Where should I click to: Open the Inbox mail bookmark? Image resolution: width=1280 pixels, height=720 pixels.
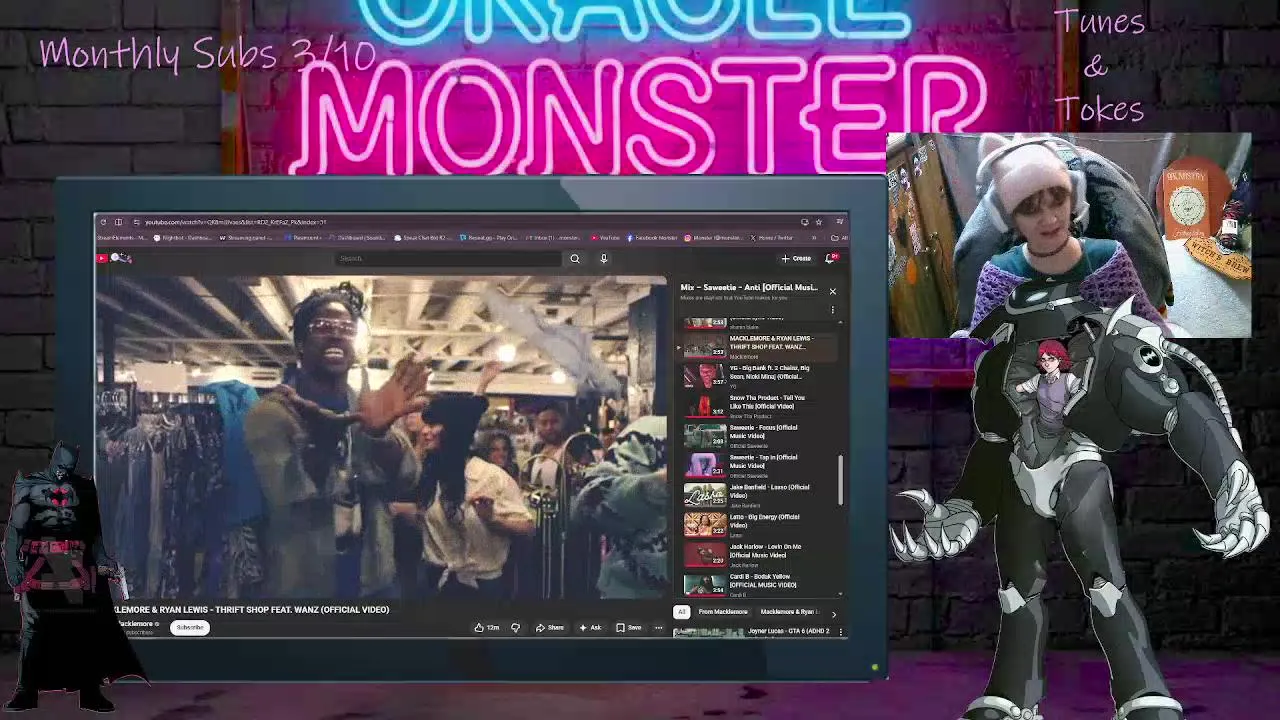(554, 237)
